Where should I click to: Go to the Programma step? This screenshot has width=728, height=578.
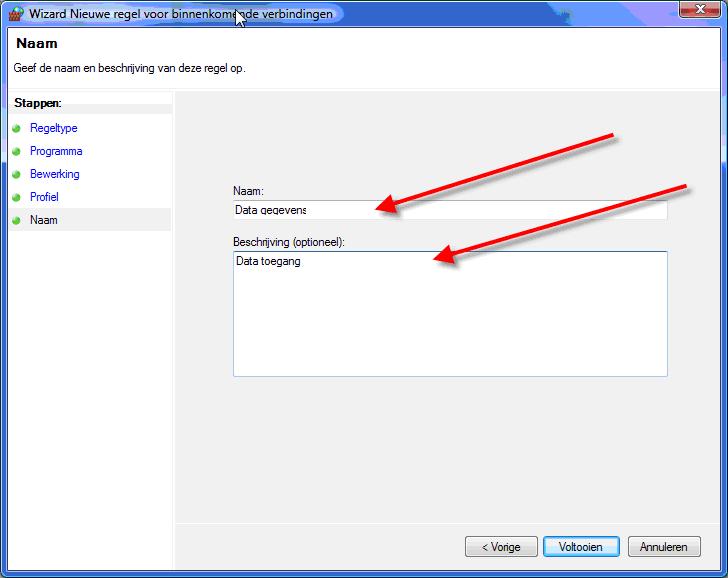(x=56, y=151)
